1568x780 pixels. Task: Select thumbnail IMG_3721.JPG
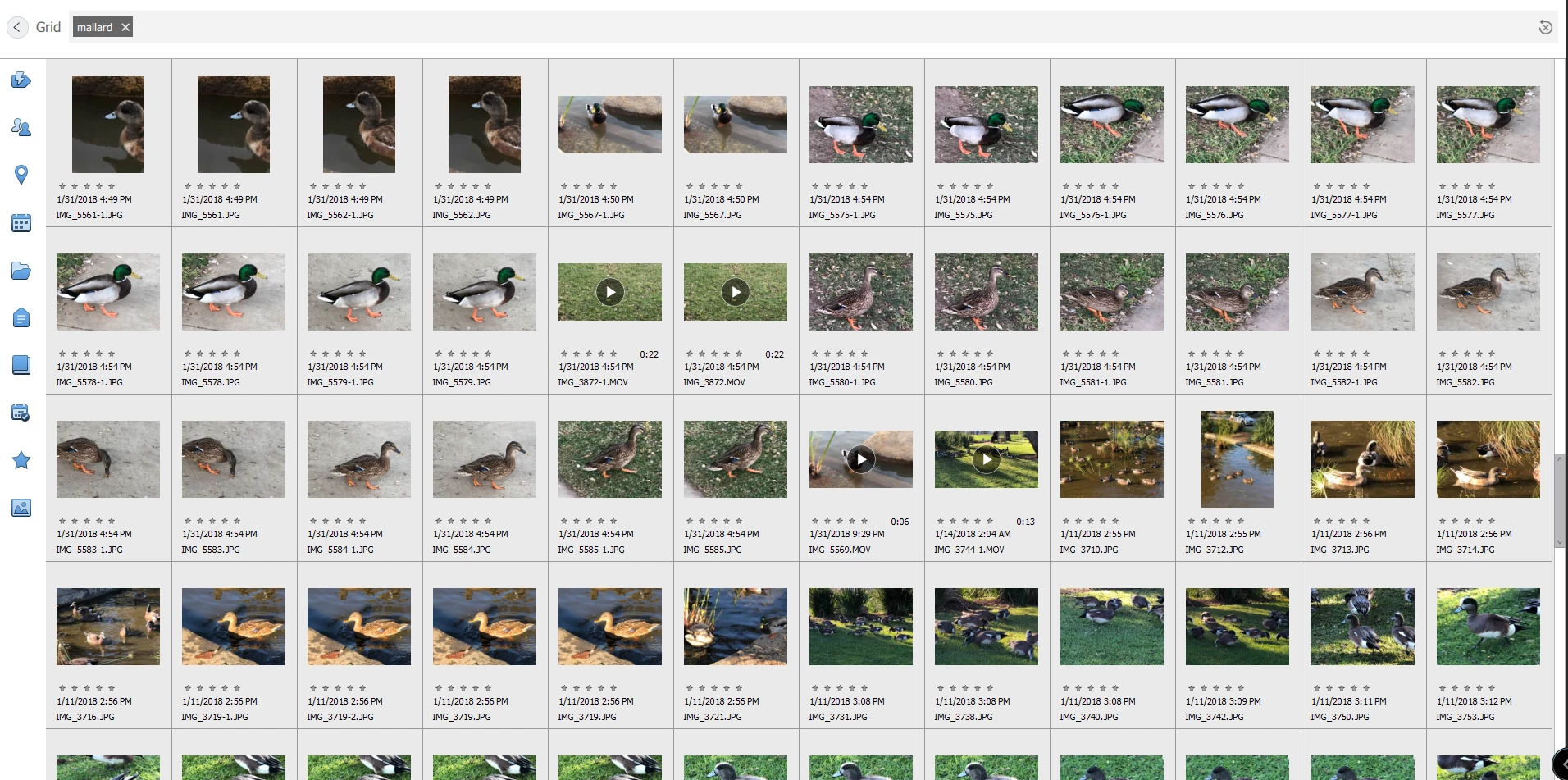[x=736, y=627]
